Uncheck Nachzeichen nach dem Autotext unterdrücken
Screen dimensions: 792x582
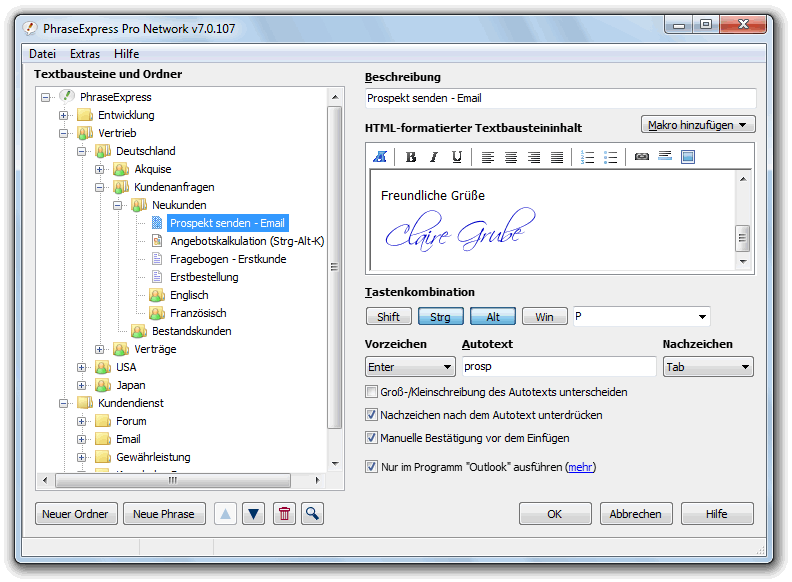pos(371,415)
